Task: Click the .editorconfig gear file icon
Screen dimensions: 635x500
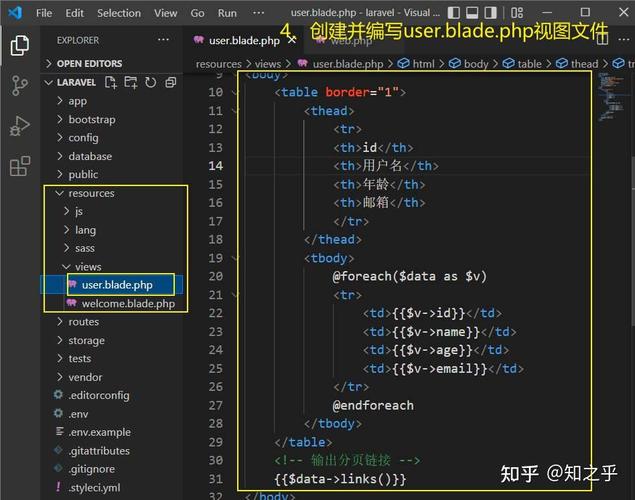Action: coord(58,395)
